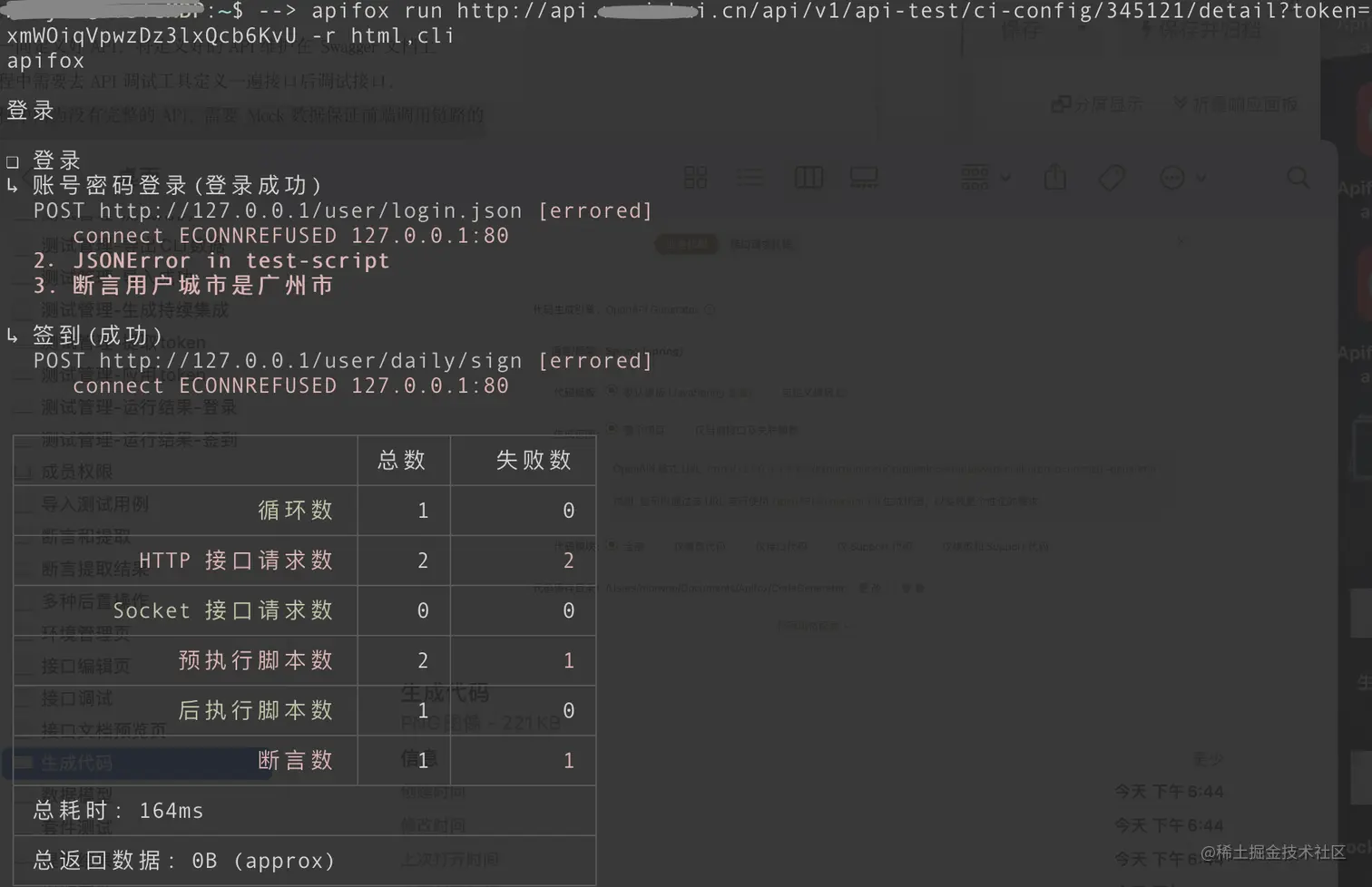Click the POST user/daily/sign request line
The image size is (1372, 887).
pos(343,361)
